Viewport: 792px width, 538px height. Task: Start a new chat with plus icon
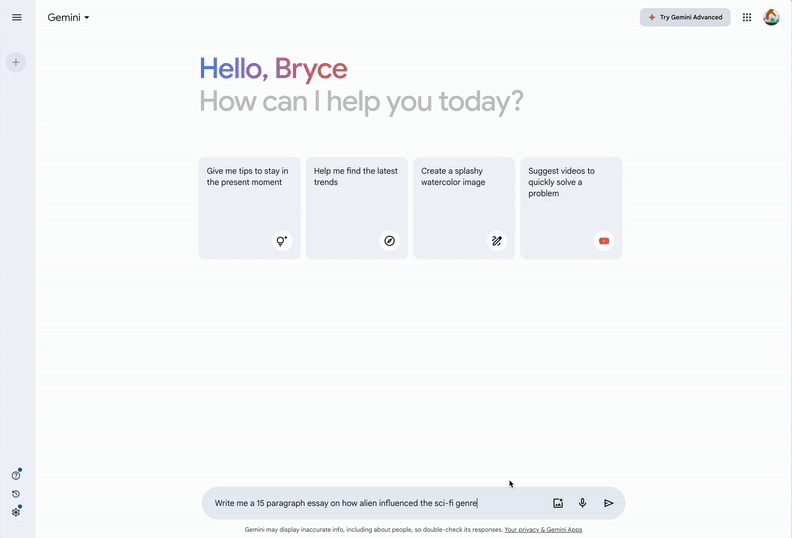click(x=16, y=62)
